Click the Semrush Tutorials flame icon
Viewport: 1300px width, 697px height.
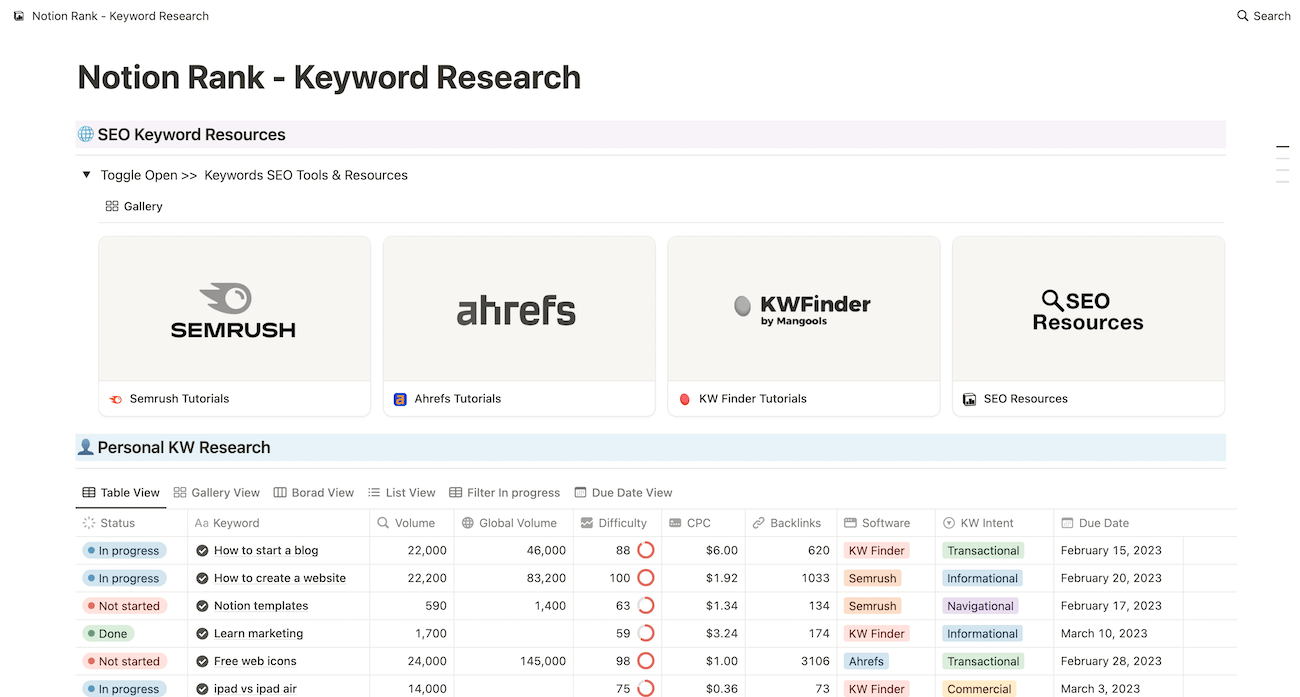116,399
